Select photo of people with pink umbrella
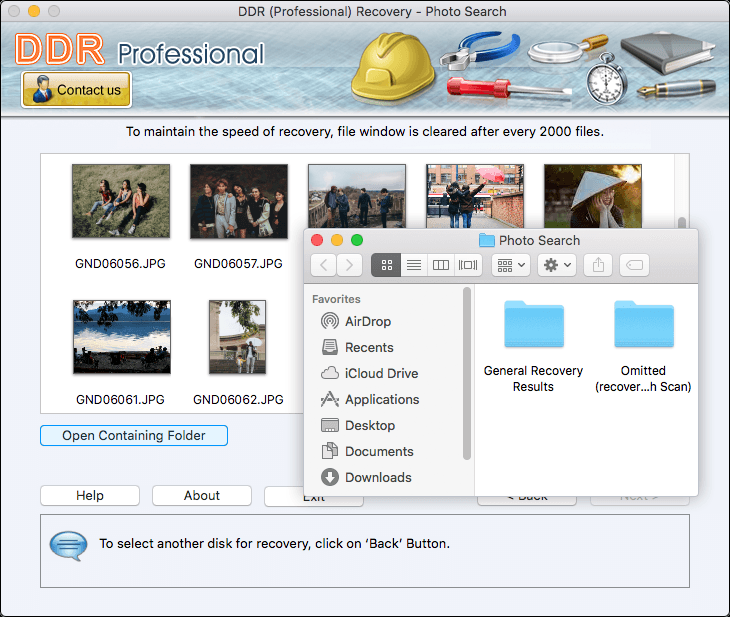The width and height of the screenshot is (730, 617). (x=475, y=196)
